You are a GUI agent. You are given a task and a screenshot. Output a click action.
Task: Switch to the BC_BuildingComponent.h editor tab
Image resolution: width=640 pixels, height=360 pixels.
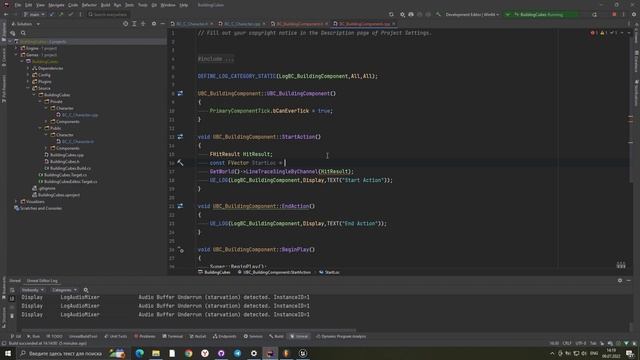pos(300,24)
